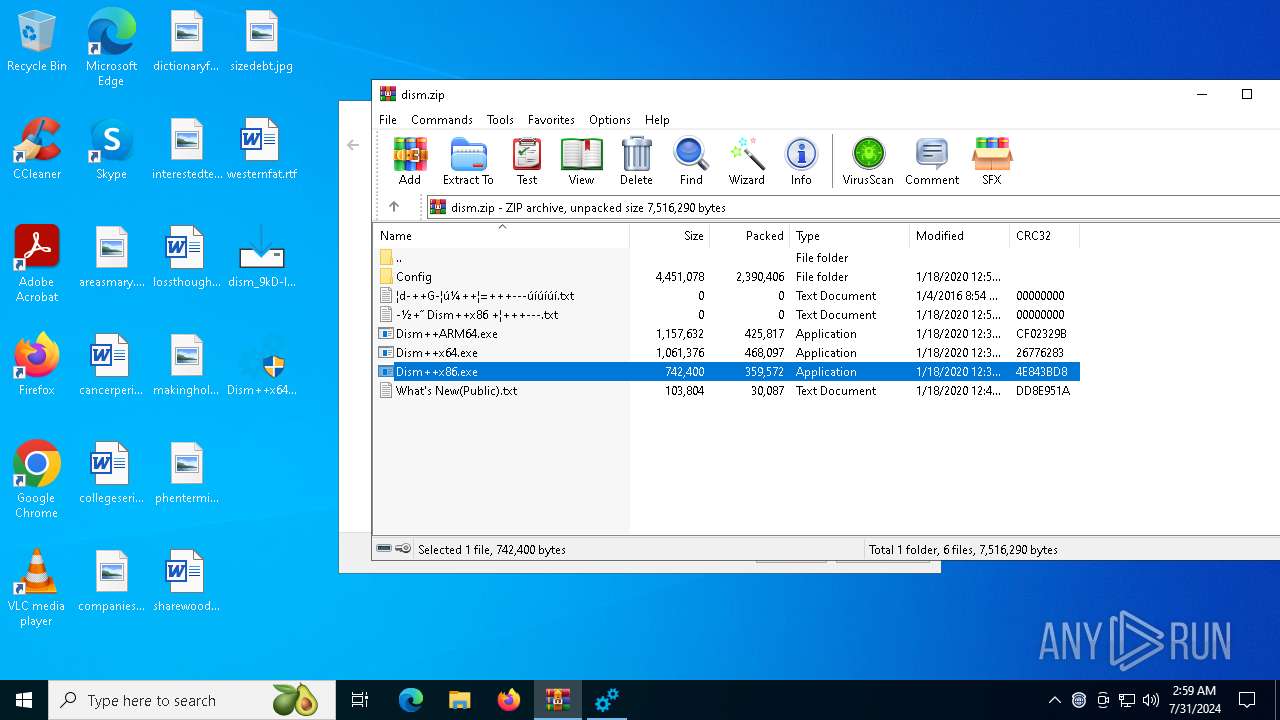1280x720 pixels.
Task: Open the Windows Start menu
Action: coord(24,700)
